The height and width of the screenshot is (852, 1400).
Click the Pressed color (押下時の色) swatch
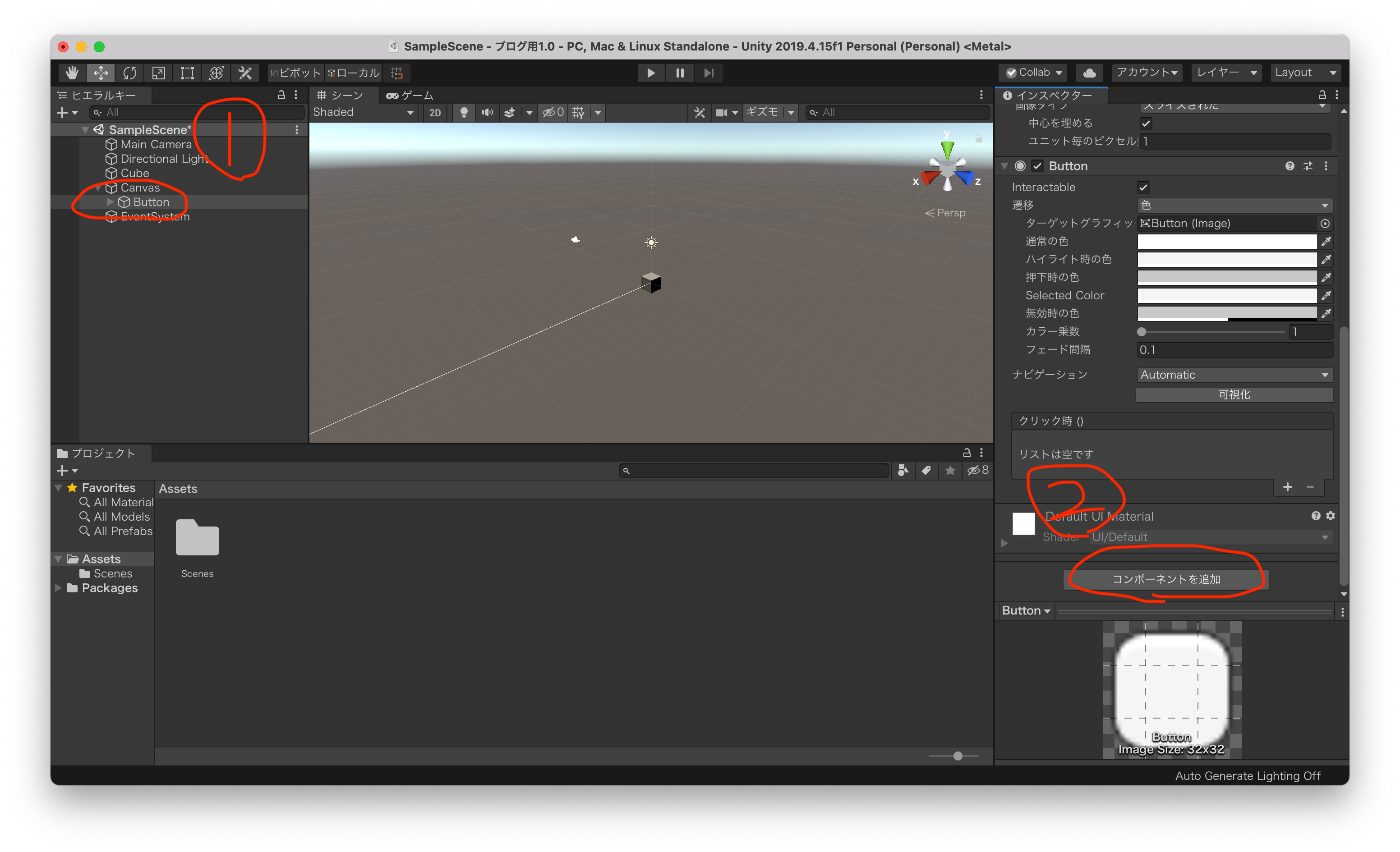tap(1227, 278)
